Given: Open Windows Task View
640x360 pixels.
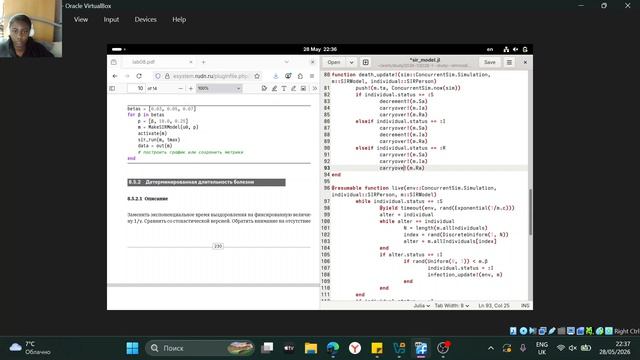Looking at the screenshot, I should [x=267, y=348].
